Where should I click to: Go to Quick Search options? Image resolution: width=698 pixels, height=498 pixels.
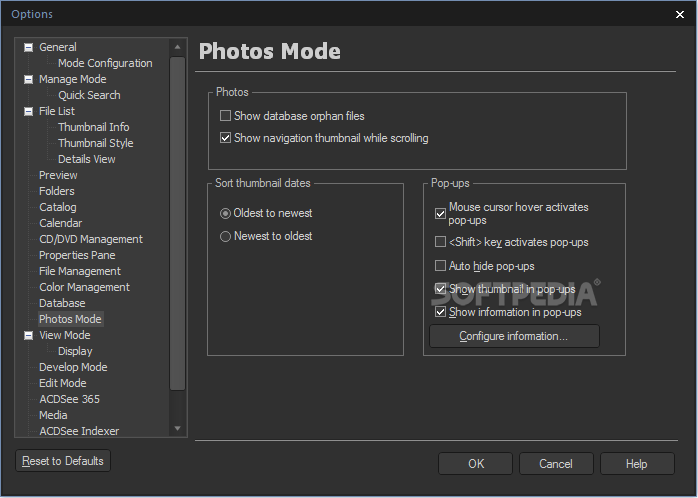click(89, 95)
